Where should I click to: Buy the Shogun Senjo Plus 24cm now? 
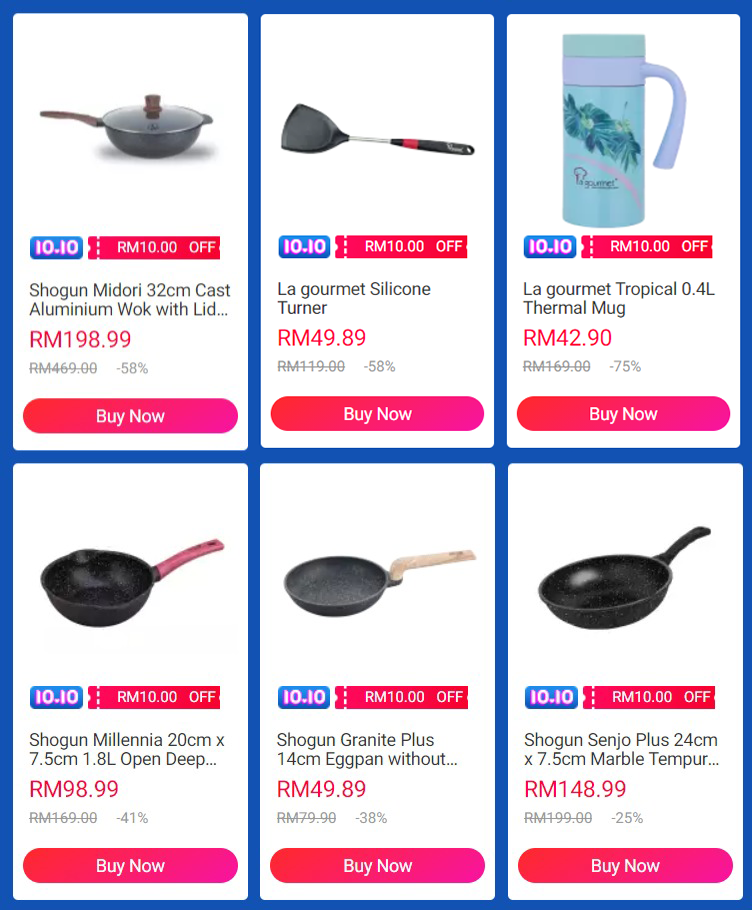tap(625, 865)
